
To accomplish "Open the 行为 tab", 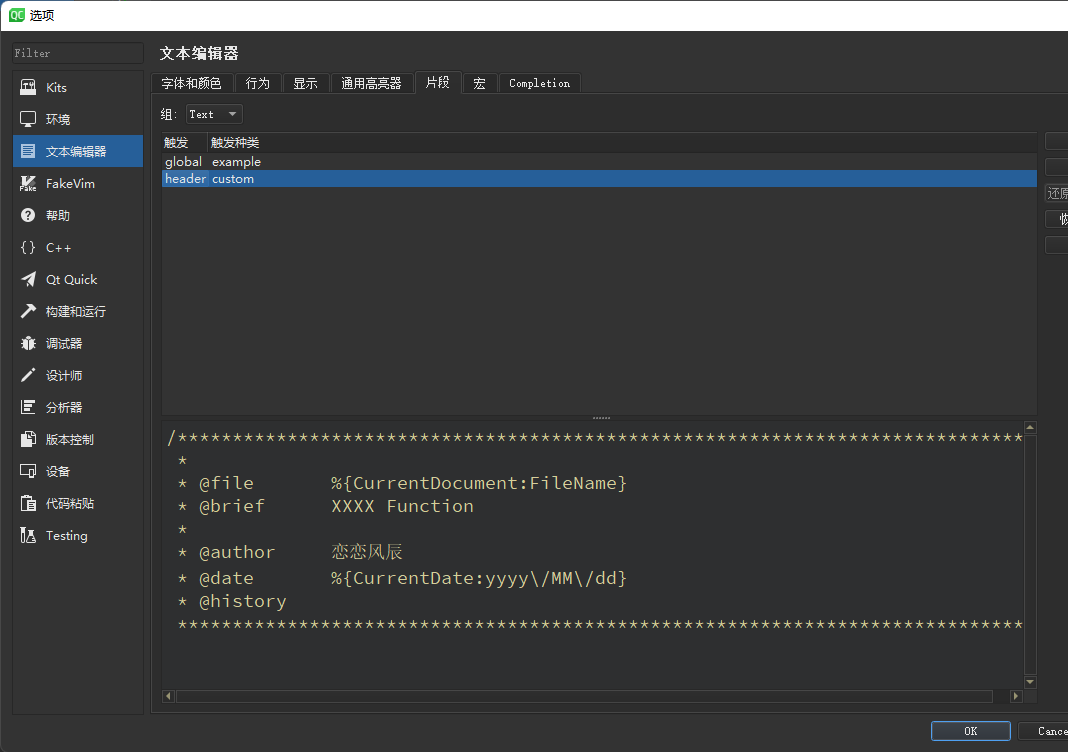I will pyautogui.click(x=257, y=83).
